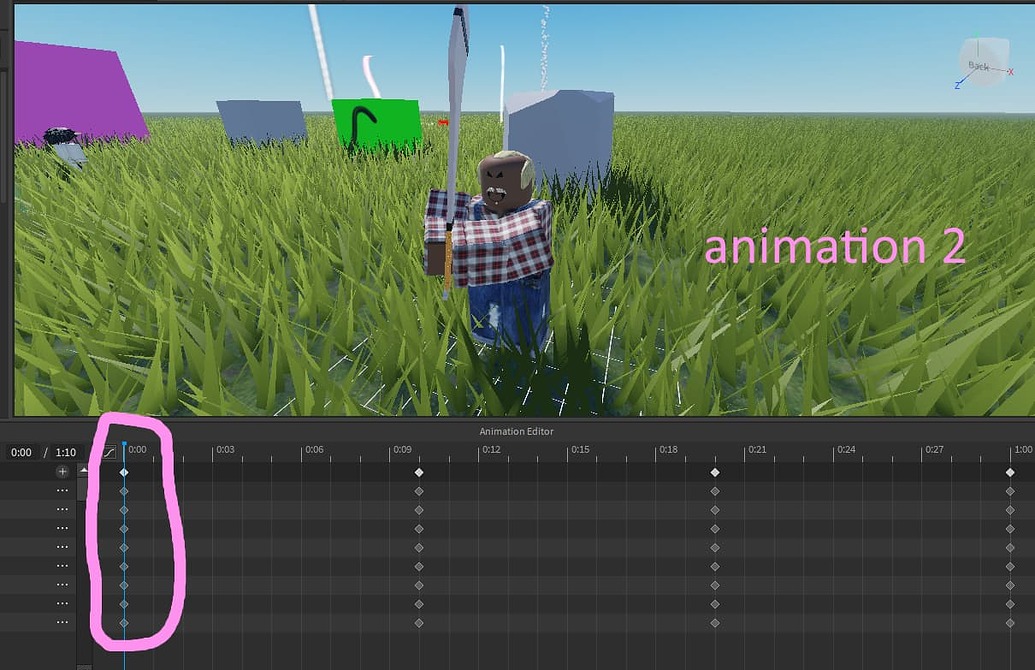The height and width of the screenshot is (670, 1035).
Task: Click the blue playhead handle at the timeline top
Action: pyautogui.click(x=124, y=443)
